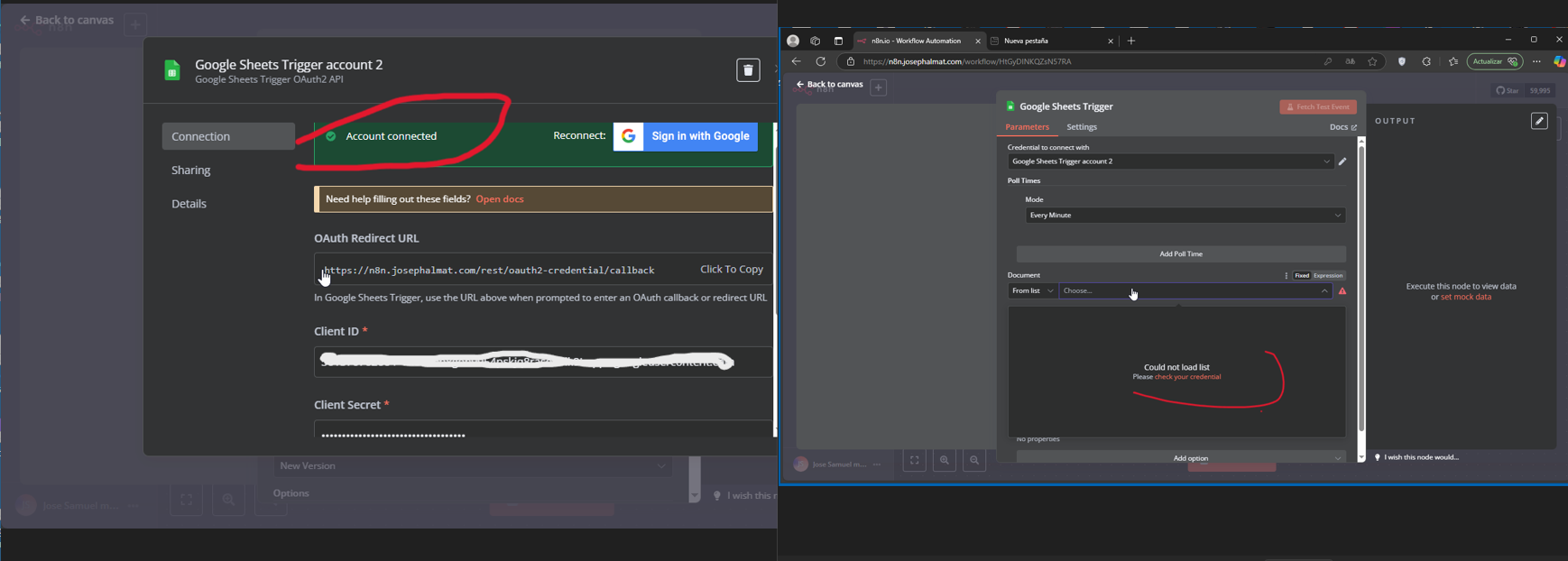Screen dimensions: 1568x561
Task: Click zoom in icon in browser window
Action: coord(945,460)
